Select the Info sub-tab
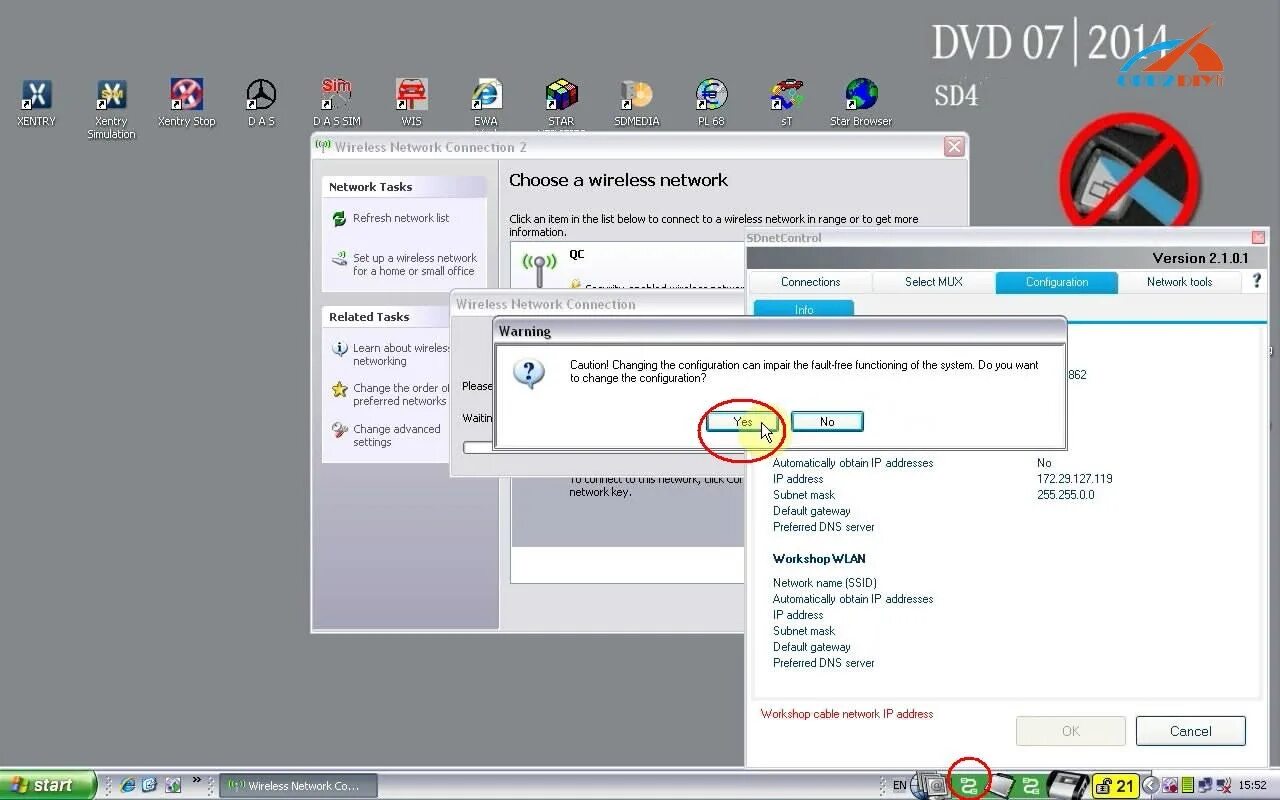The height and width of the screenshot is (800, 1280). click(x=804, y=310)
